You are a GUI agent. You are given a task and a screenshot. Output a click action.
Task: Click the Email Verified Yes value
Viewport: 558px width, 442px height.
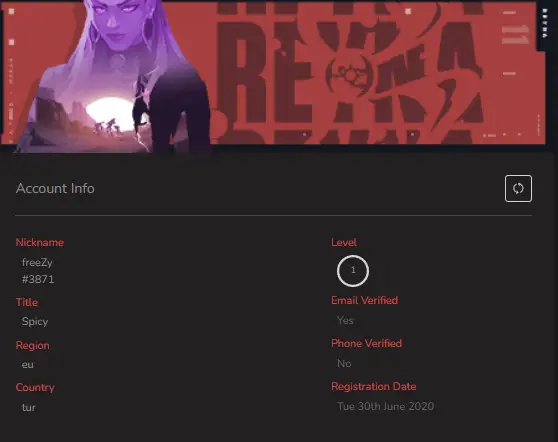345,320
